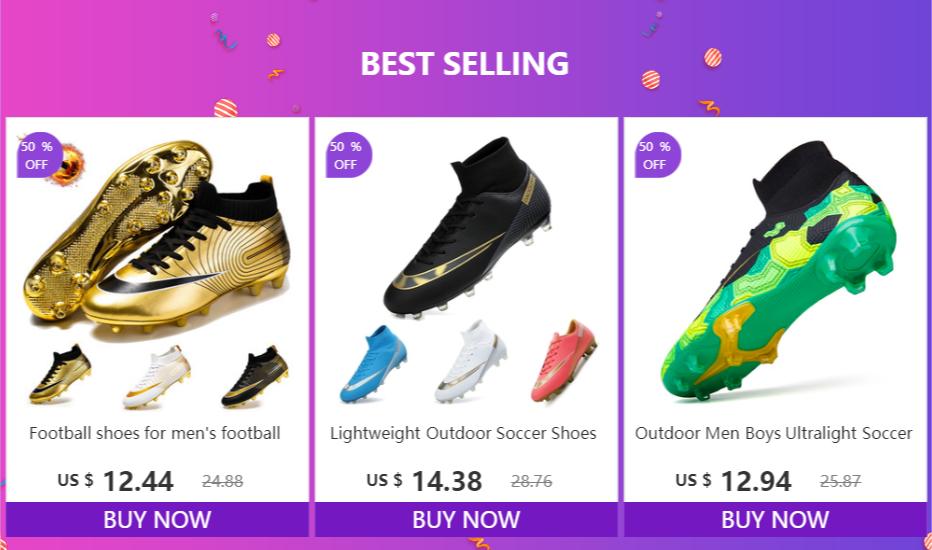Open the Football shoes for men's football title

pos(155,433)
